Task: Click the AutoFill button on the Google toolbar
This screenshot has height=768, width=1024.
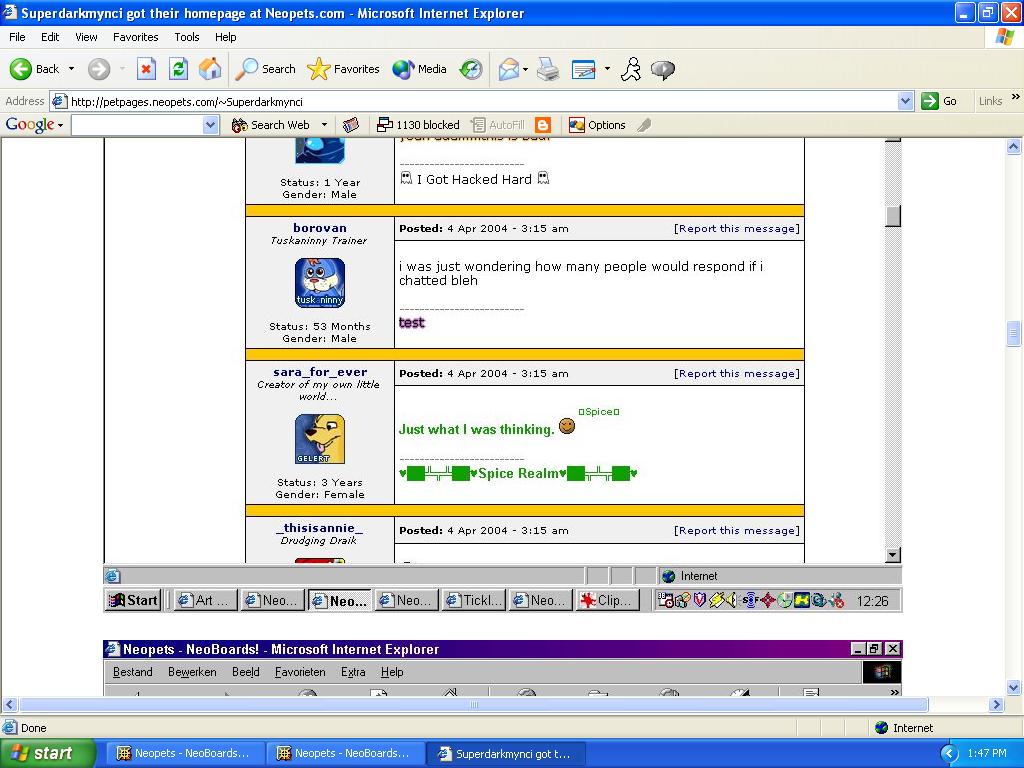Action: tap(498, 125)
